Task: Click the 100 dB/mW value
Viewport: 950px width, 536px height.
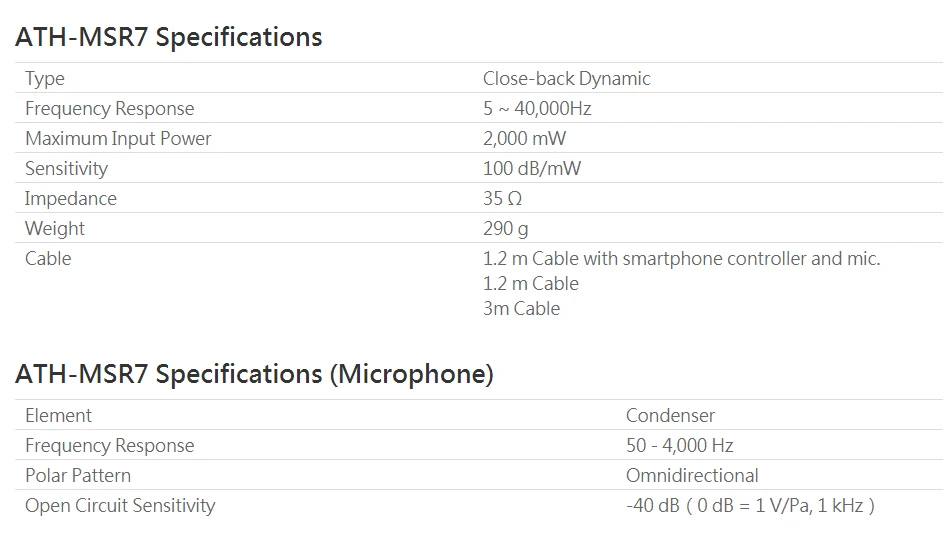Action: pyautogui.click(x=532, y=168)
